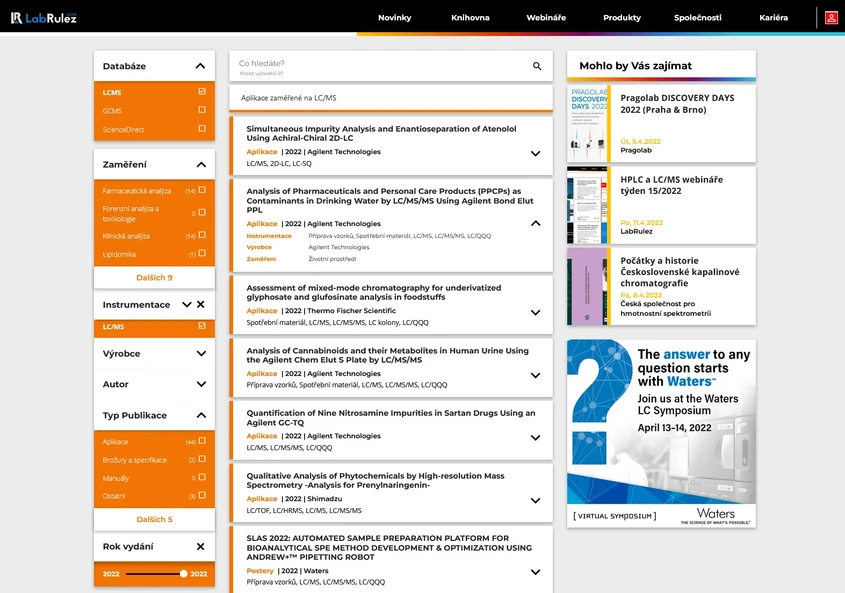Click the LabRulez logo
The width and height of the screenshot is (845, 593).
[44, 18]
